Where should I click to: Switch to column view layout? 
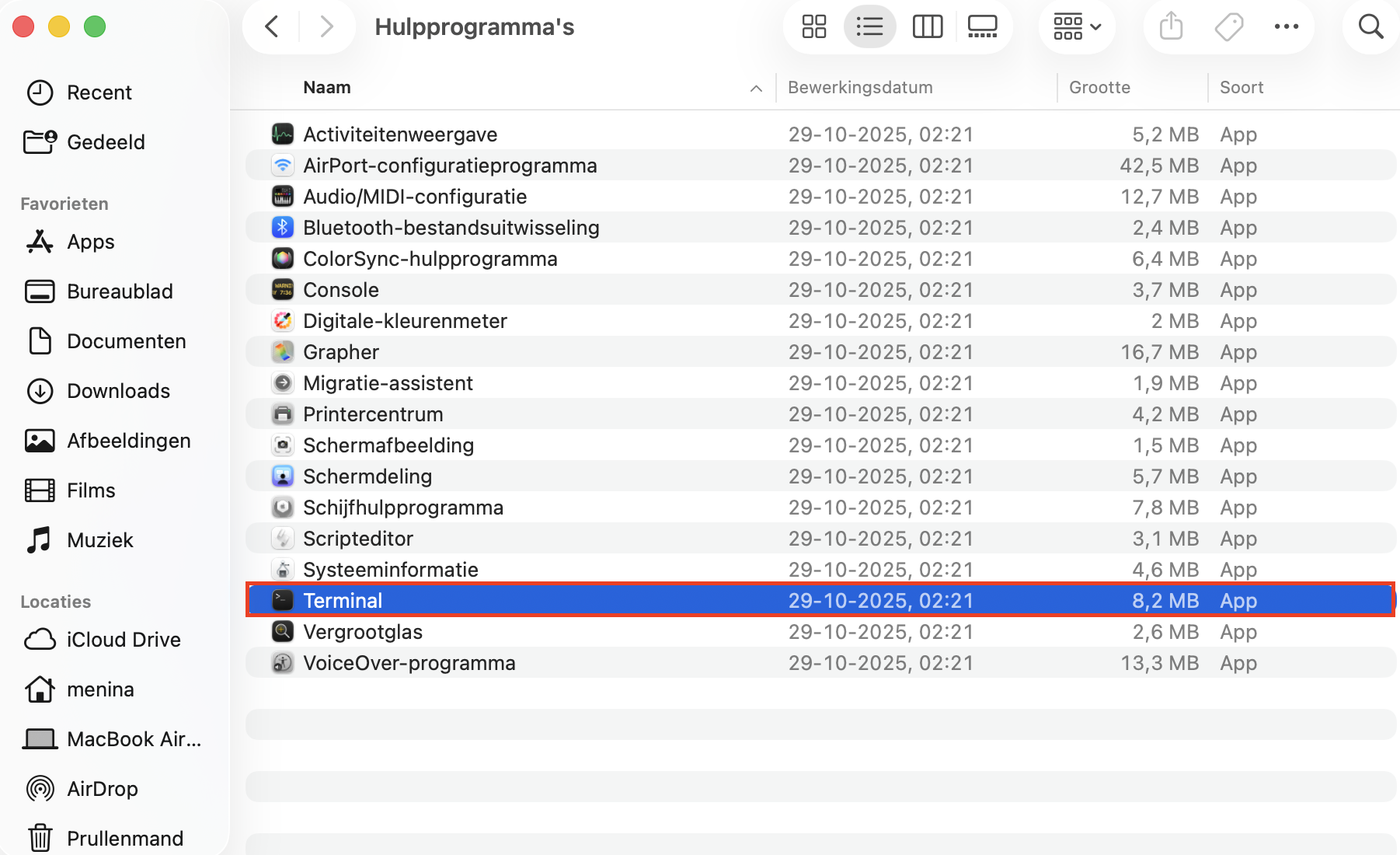pos(927,26)
